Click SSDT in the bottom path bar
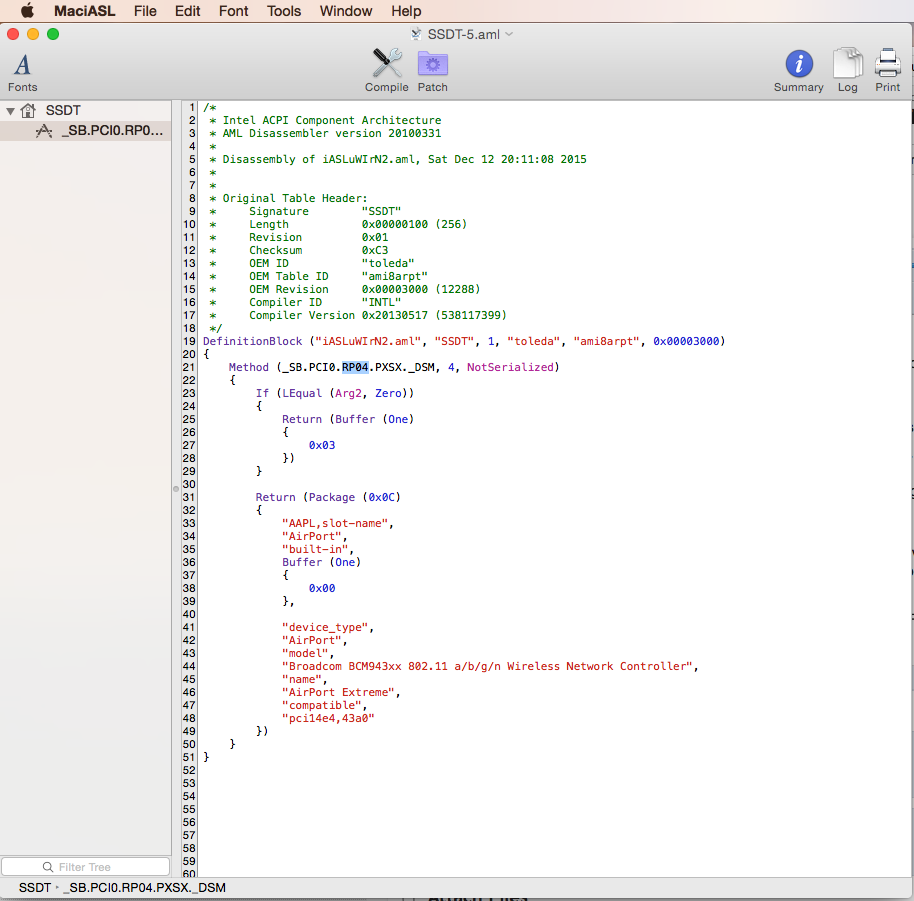 (34, 888)
